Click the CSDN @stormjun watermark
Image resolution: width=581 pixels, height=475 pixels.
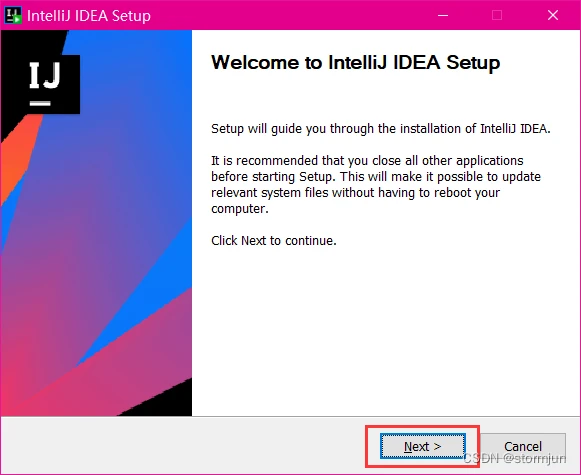[515, 458]
